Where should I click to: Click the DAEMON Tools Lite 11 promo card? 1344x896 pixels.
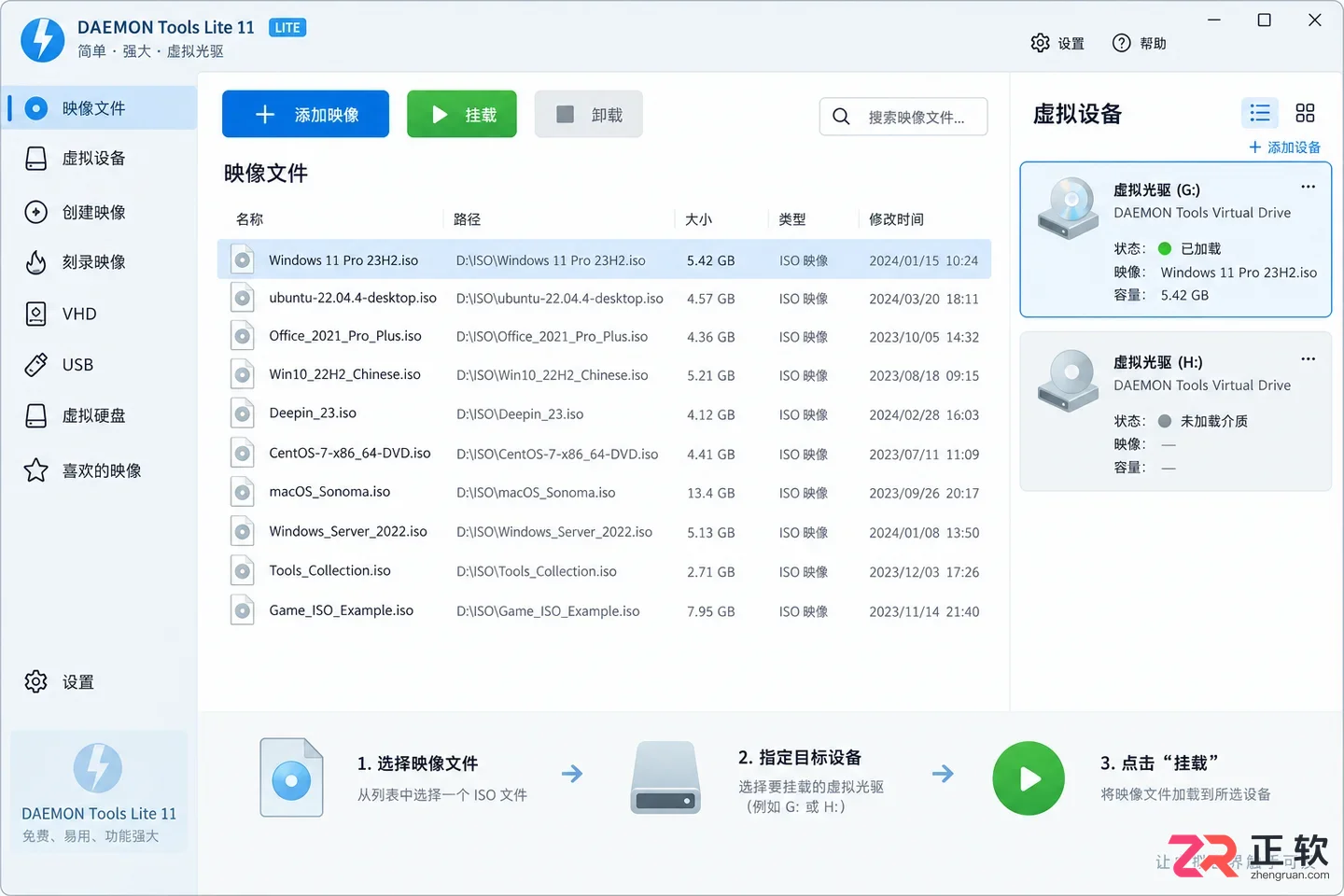coord(99,791)
